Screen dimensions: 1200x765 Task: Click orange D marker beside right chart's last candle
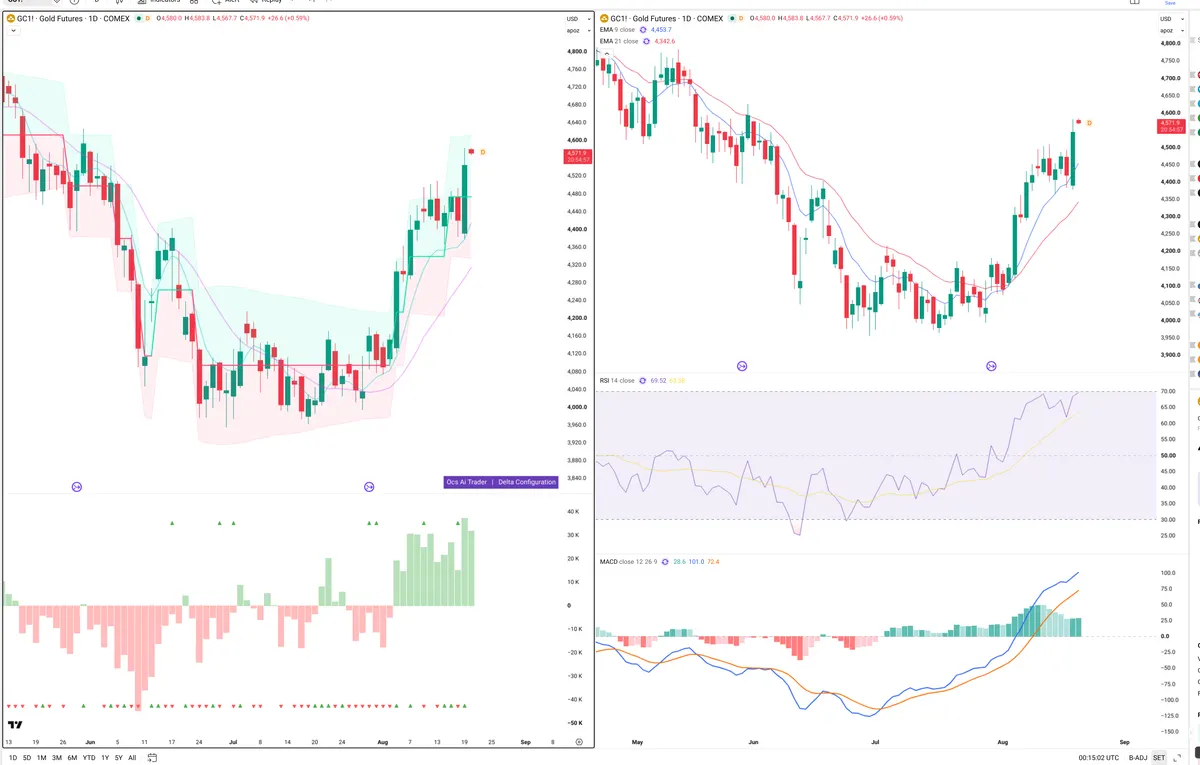coord(1090,123)
